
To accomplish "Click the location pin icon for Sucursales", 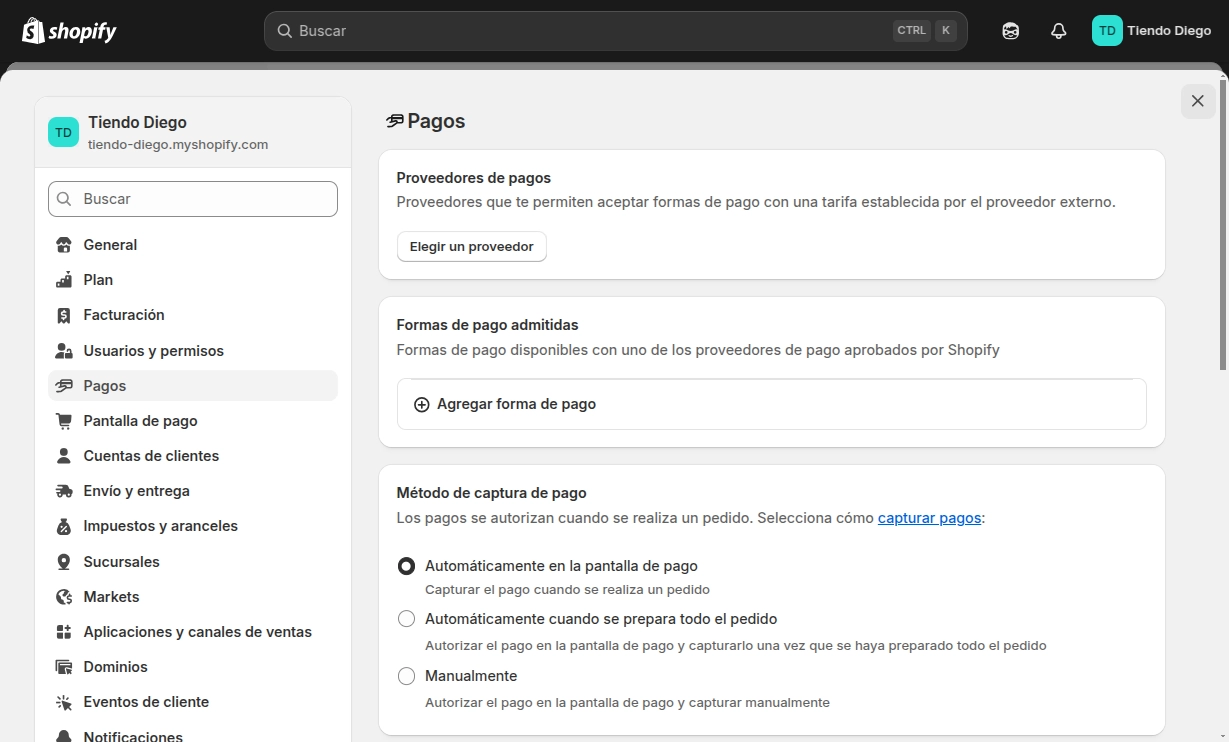I will tap(63, 561).
